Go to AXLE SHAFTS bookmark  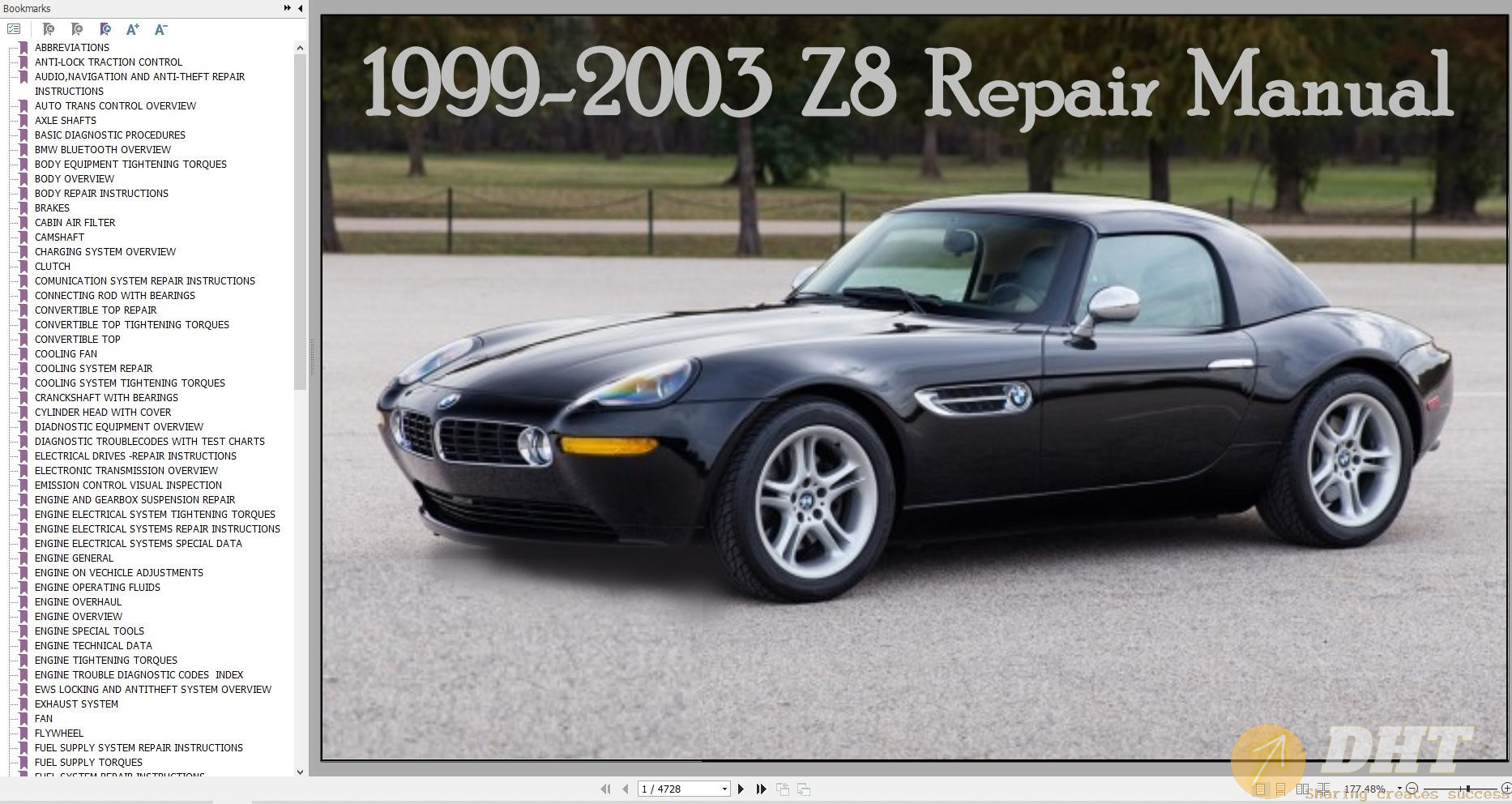point(65,120)
